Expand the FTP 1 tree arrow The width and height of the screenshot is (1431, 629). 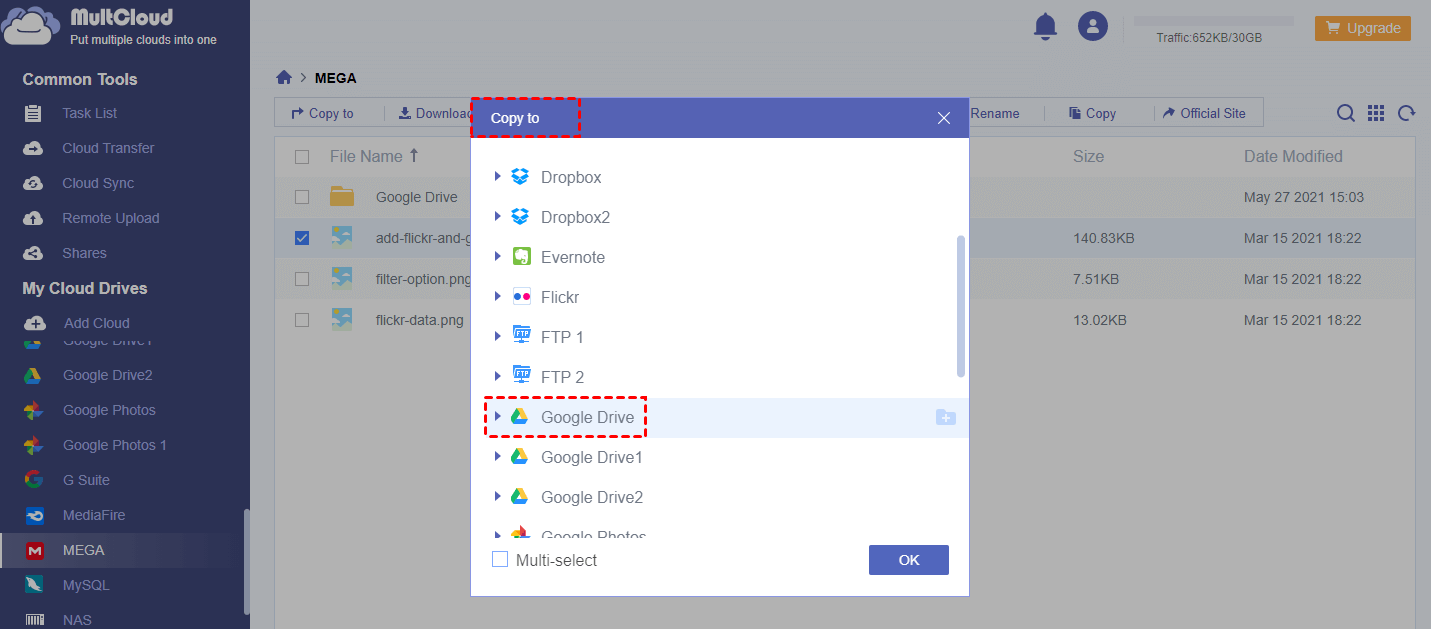498,336
